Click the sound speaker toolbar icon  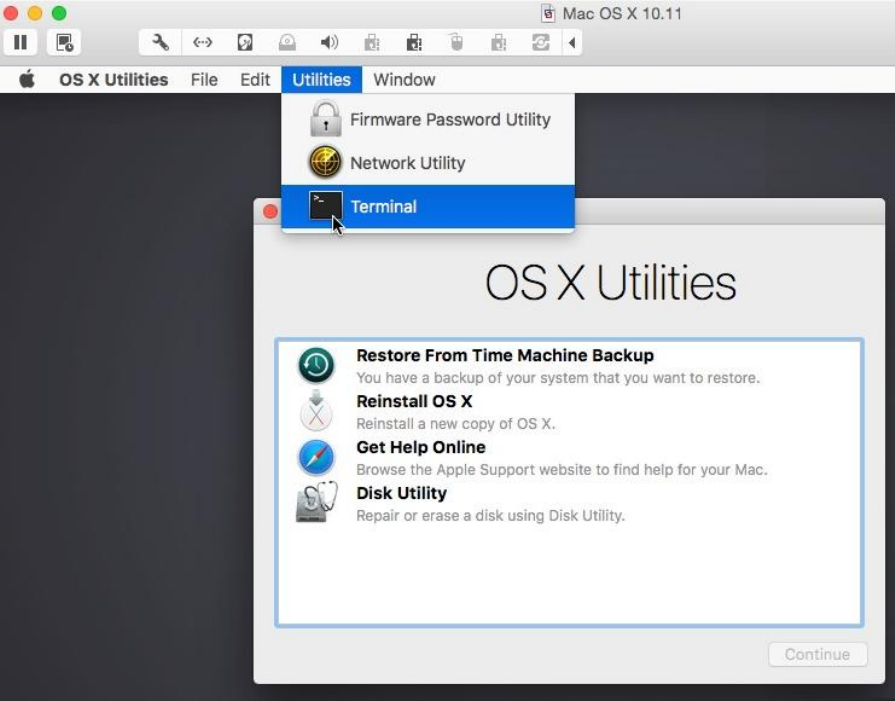329,43
